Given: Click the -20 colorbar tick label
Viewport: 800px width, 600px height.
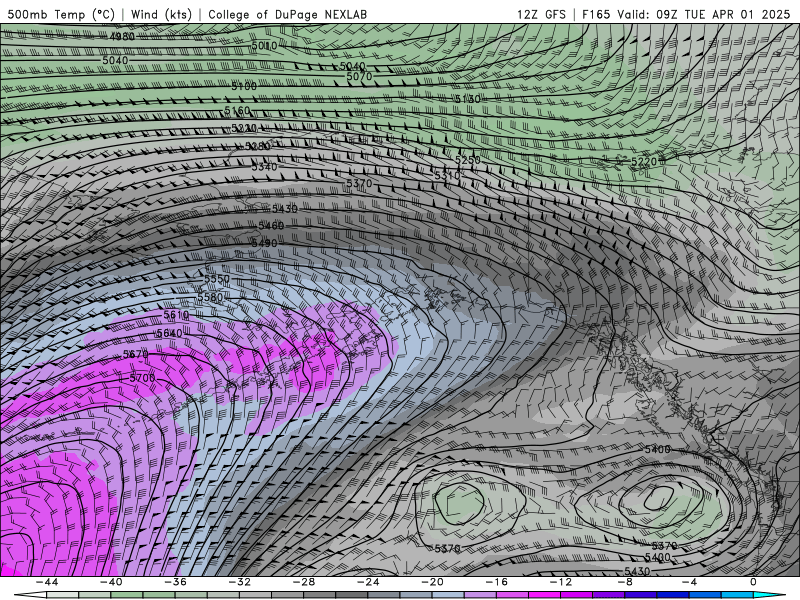Looking at the screenshot, I should (x=432, y=582).
